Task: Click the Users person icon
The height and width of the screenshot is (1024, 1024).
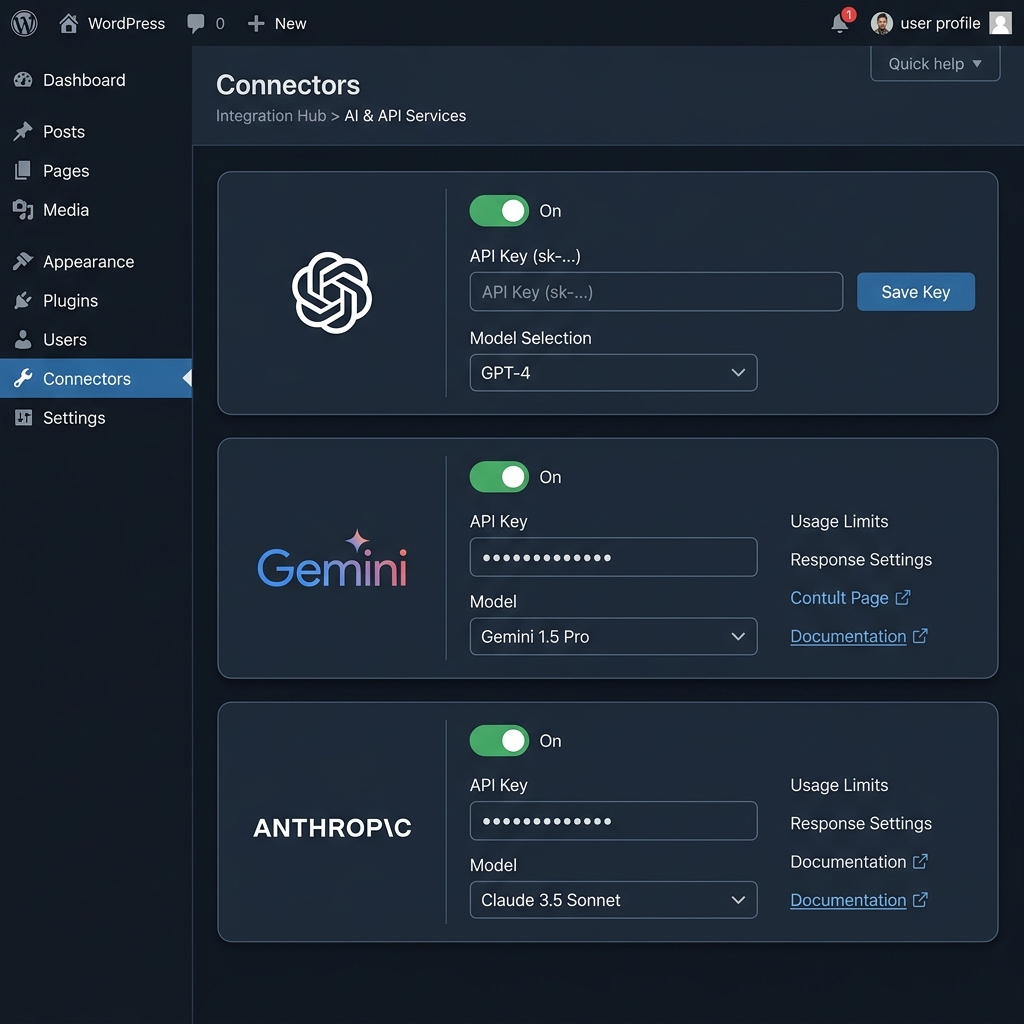Action: point(23,339)
